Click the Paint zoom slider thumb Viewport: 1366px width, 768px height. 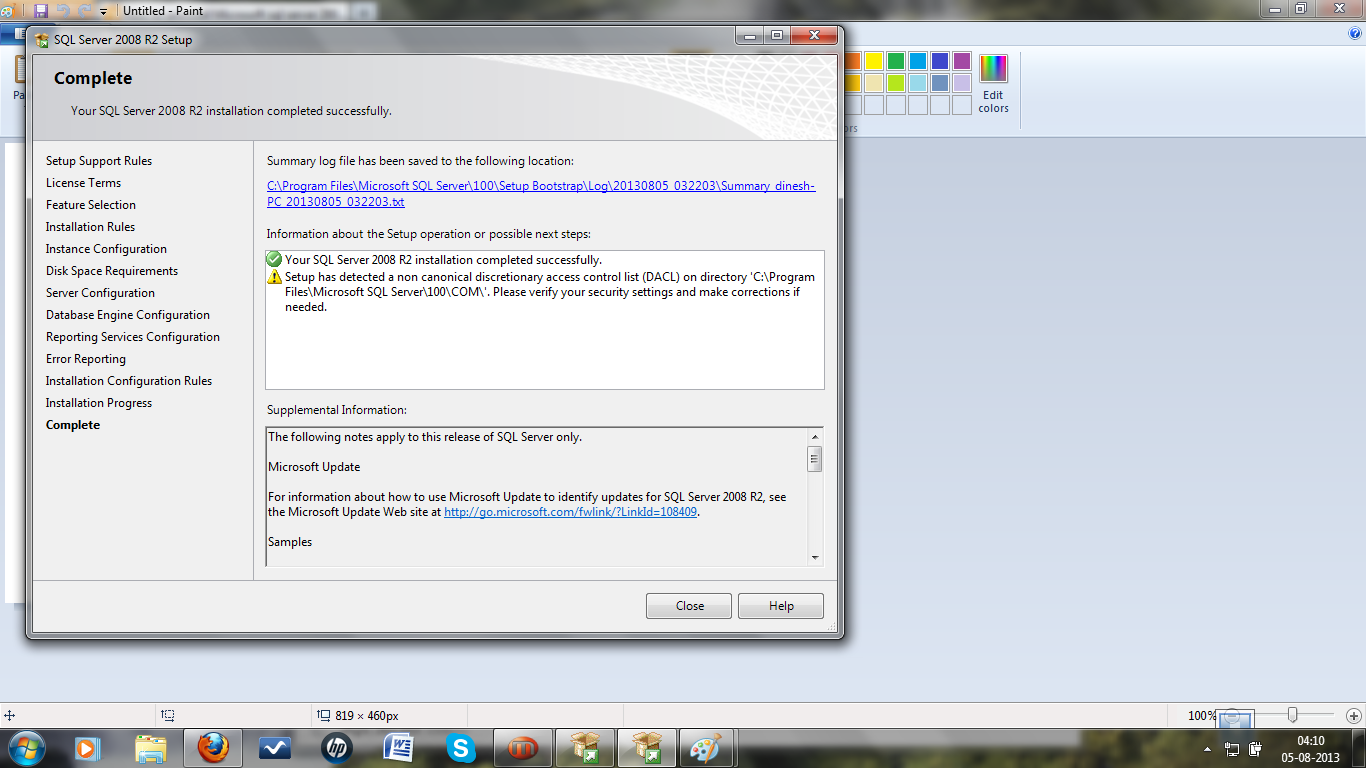[1293, 715]
